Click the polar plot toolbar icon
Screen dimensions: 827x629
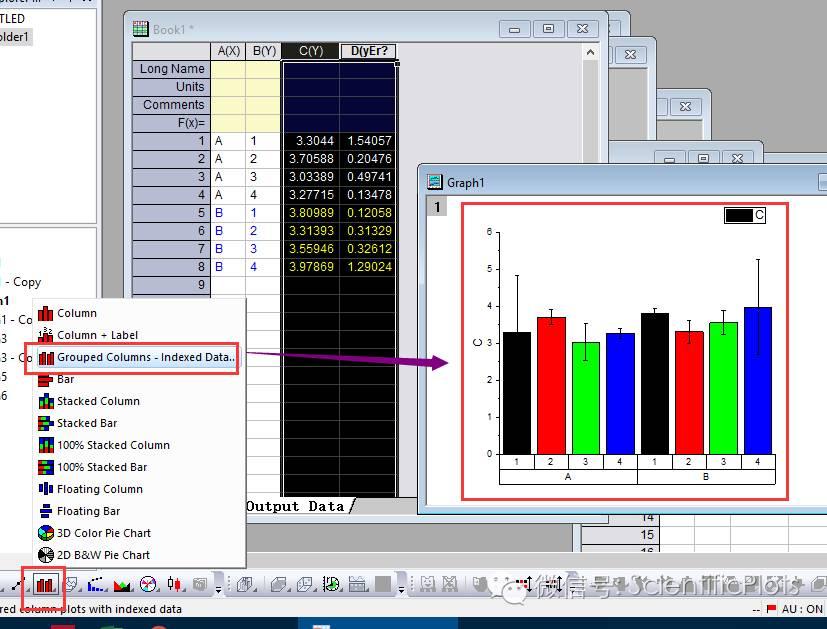tap(148, 585)
